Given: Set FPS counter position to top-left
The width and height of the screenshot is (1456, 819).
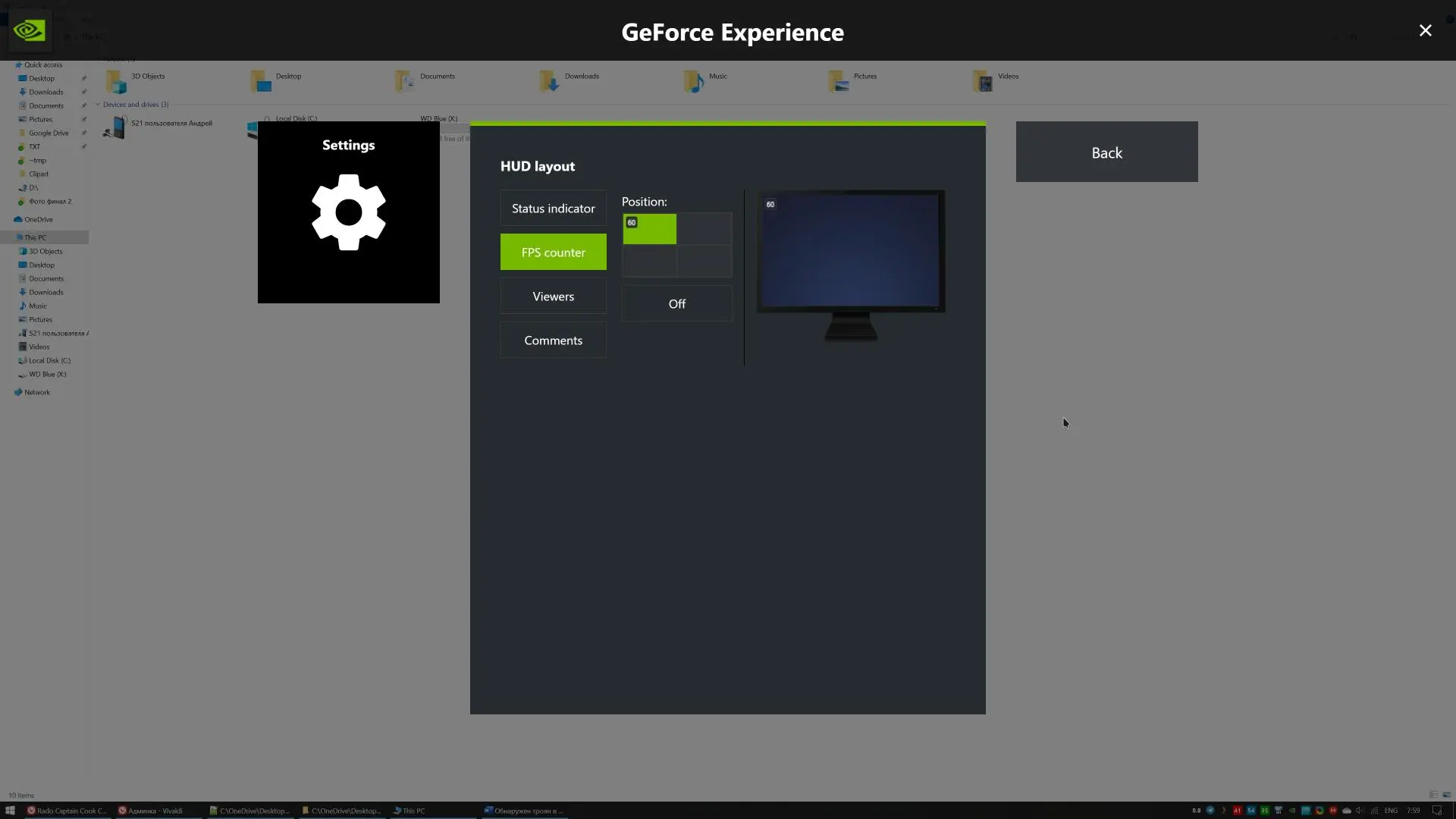Looking at the screenshot, I should 650,229.
